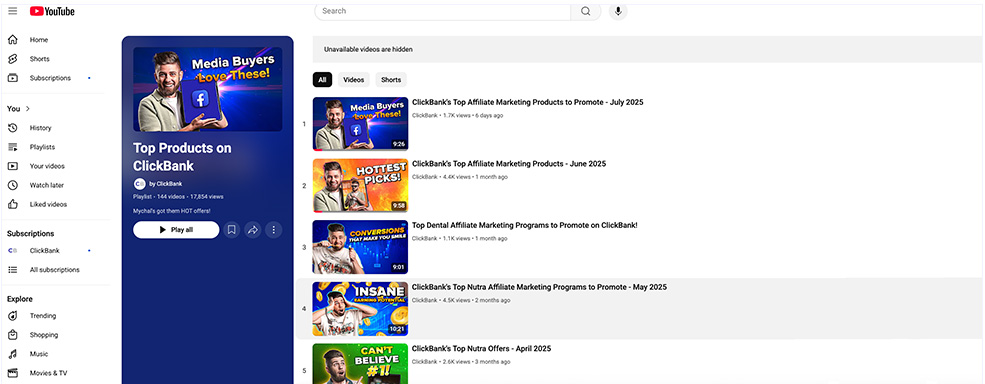This screenshot has height=384, width=985.
Task: Click the playlist cover thumbnail
Action: click(208, 89)
